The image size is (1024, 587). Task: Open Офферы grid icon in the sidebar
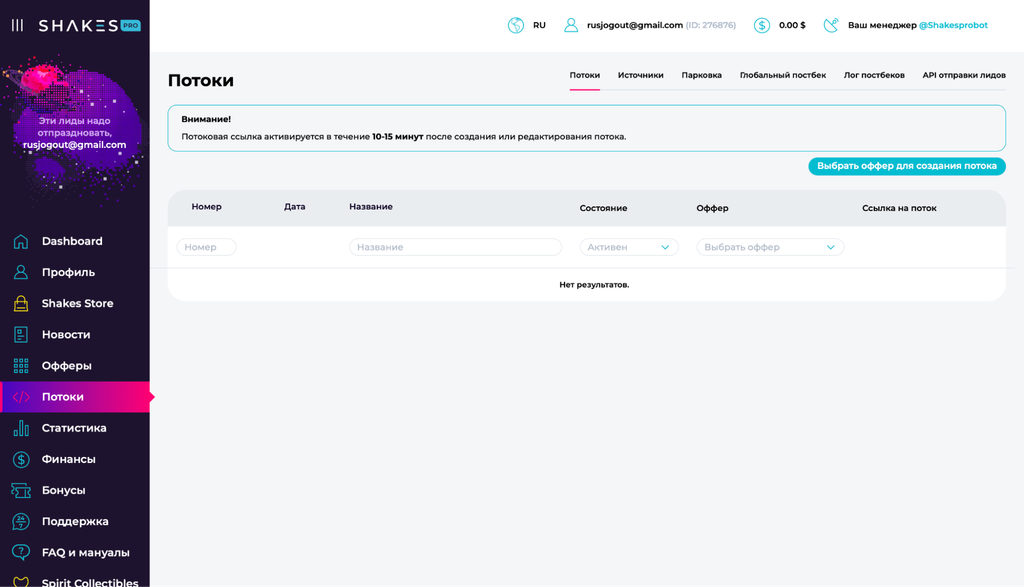pos(21,366)
